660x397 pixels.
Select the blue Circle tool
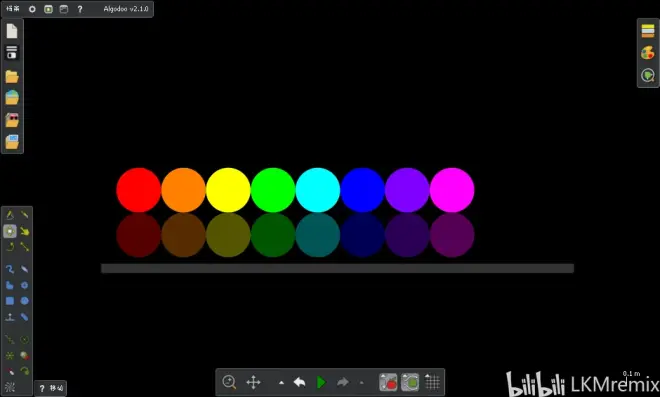tap(25, 301)
